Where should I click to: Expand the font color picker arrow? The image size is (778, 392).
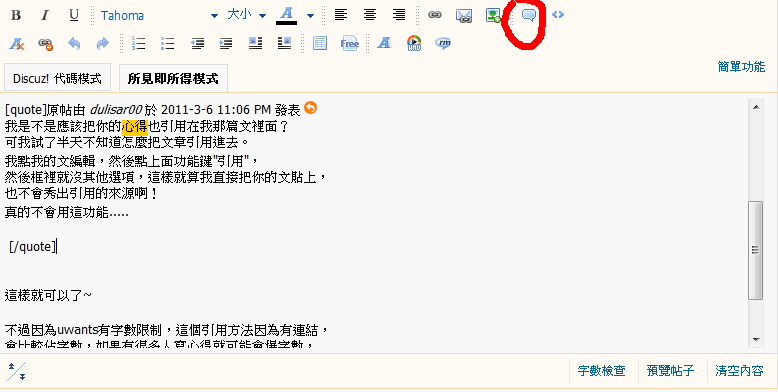tap(310, 16)
